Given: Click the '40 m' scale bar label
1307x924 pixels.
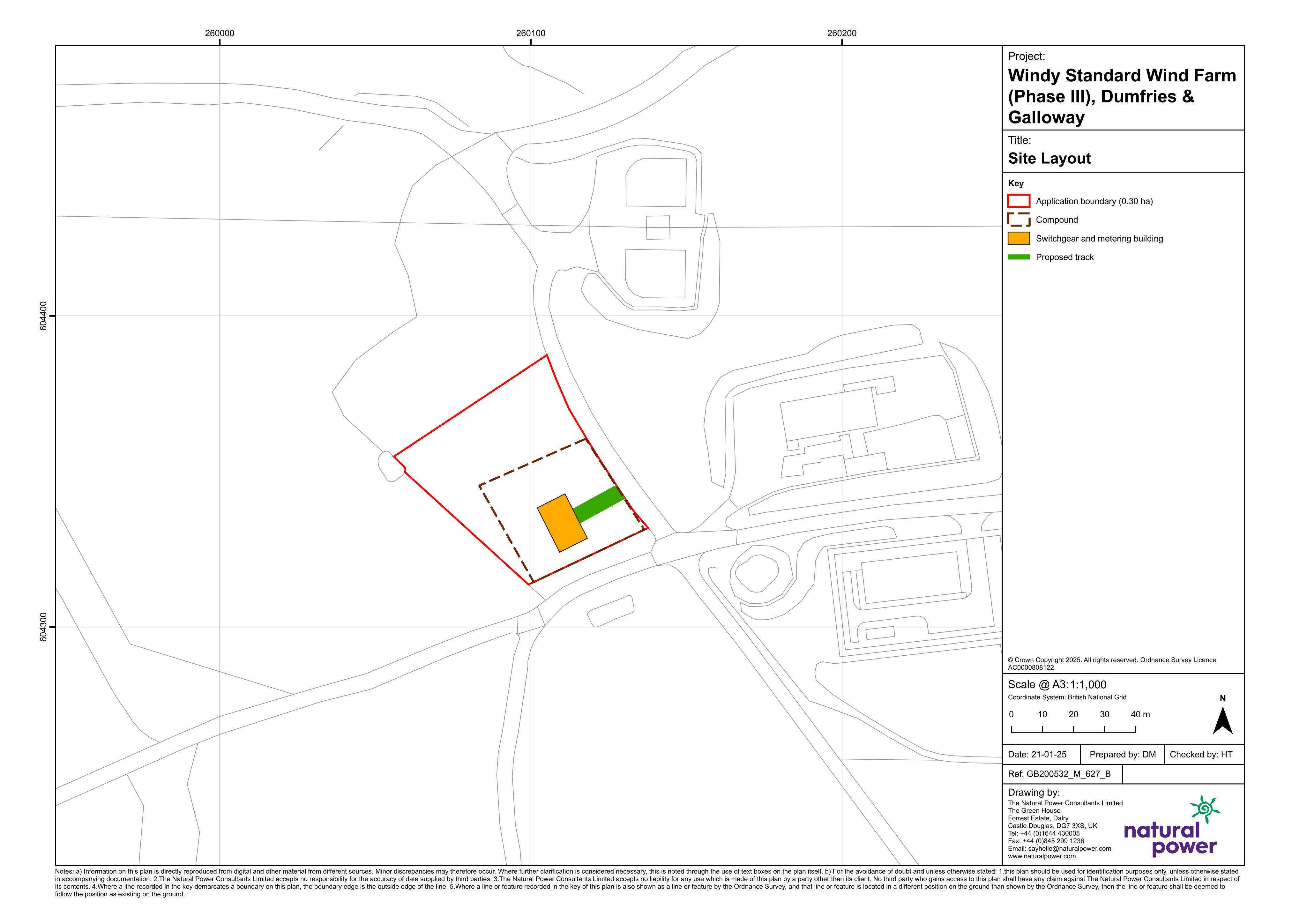Looking at the screenshot, I should tap(1140, 714).
